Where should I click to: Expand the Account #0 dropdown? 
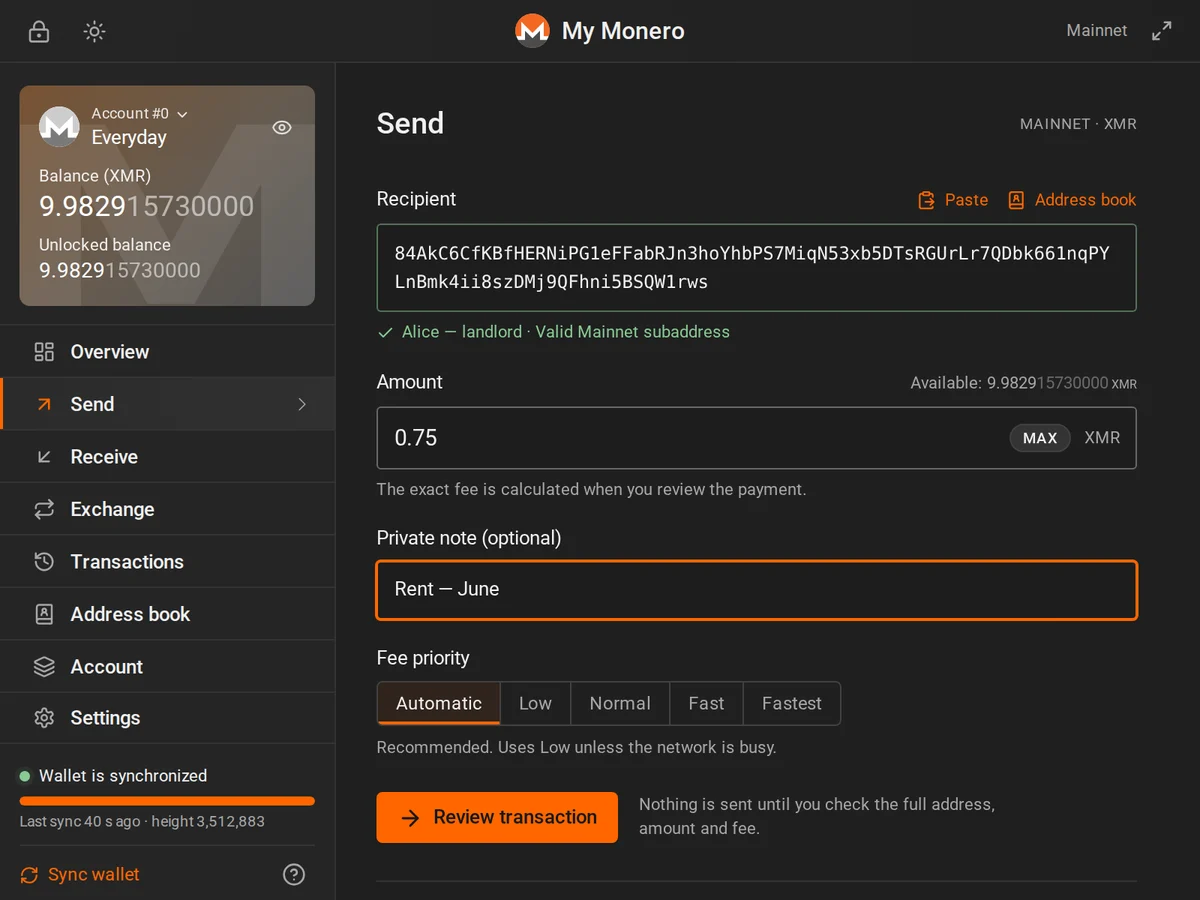coord(140,114)
